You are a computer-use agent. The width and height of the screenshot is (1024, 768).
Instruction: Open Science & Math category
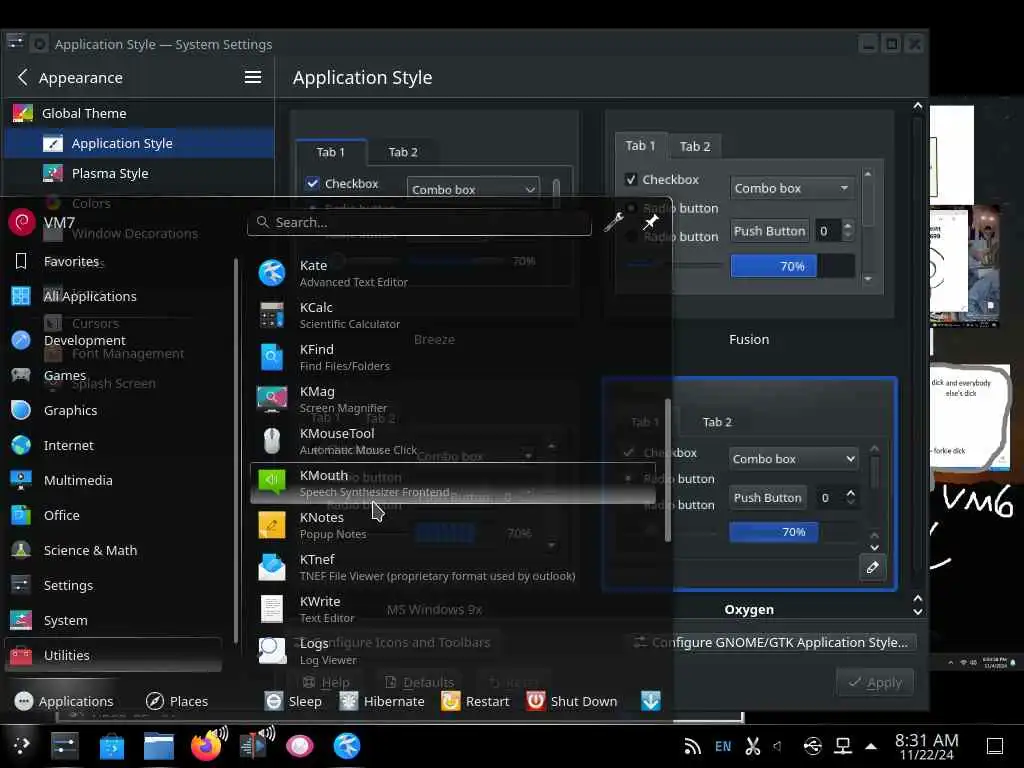coord(114,550)
